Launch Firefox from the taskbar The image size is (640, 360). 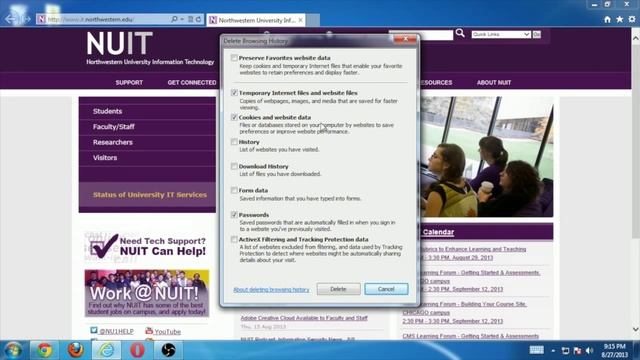[75, 350]
